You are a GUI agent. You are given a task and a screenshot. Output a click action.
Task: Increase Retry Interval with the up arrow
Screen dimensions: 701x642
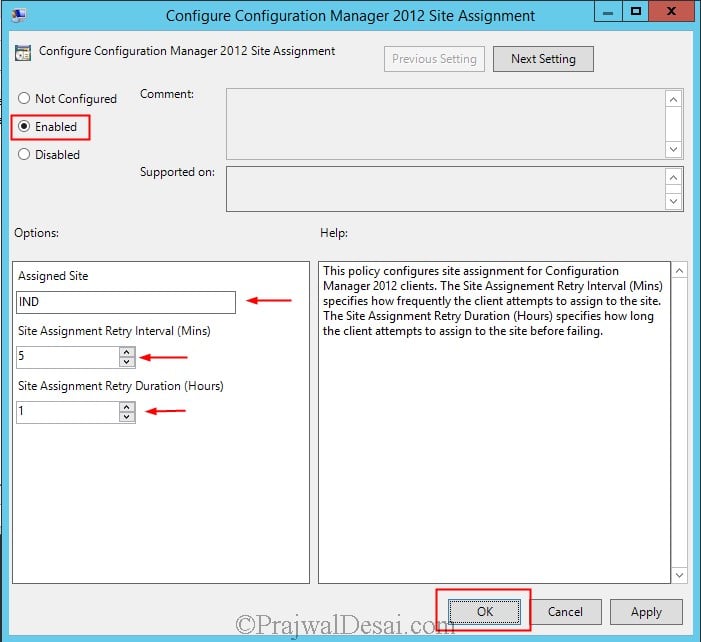[127, 352]
